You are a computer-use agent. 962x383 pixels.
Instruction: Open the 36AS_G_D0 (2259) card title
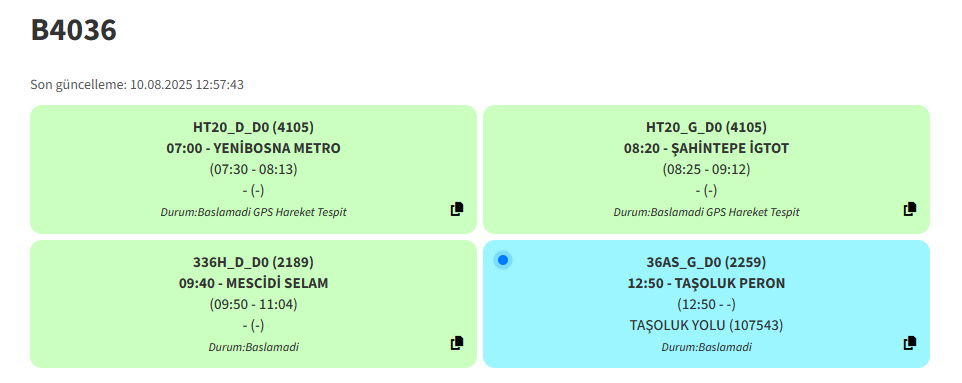tap(706, 263)
